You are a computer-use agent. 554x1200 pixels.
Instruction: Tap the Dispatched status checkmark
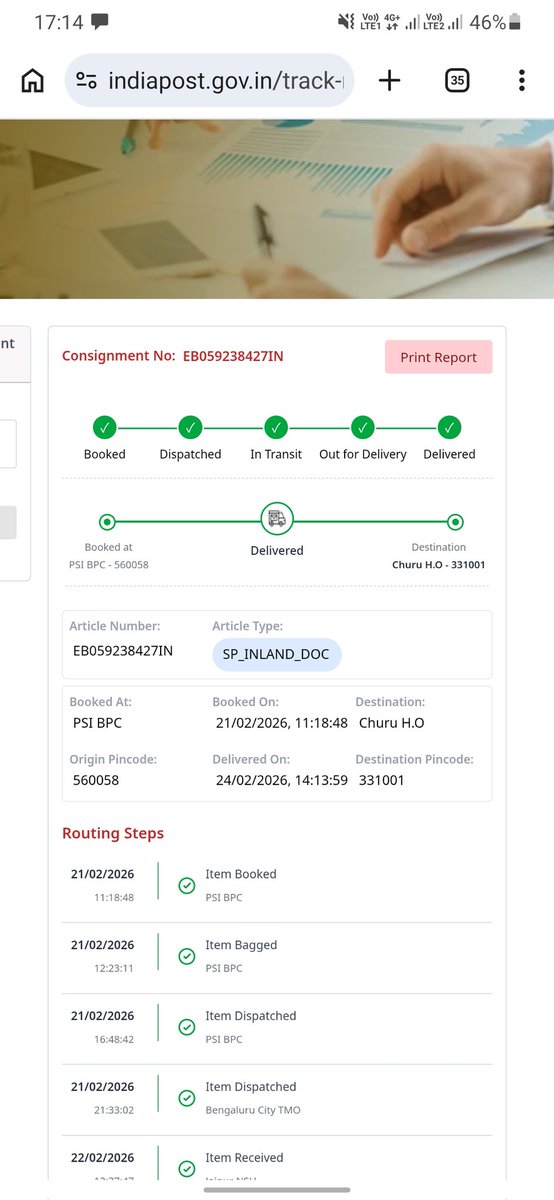(x=190, y=428)
